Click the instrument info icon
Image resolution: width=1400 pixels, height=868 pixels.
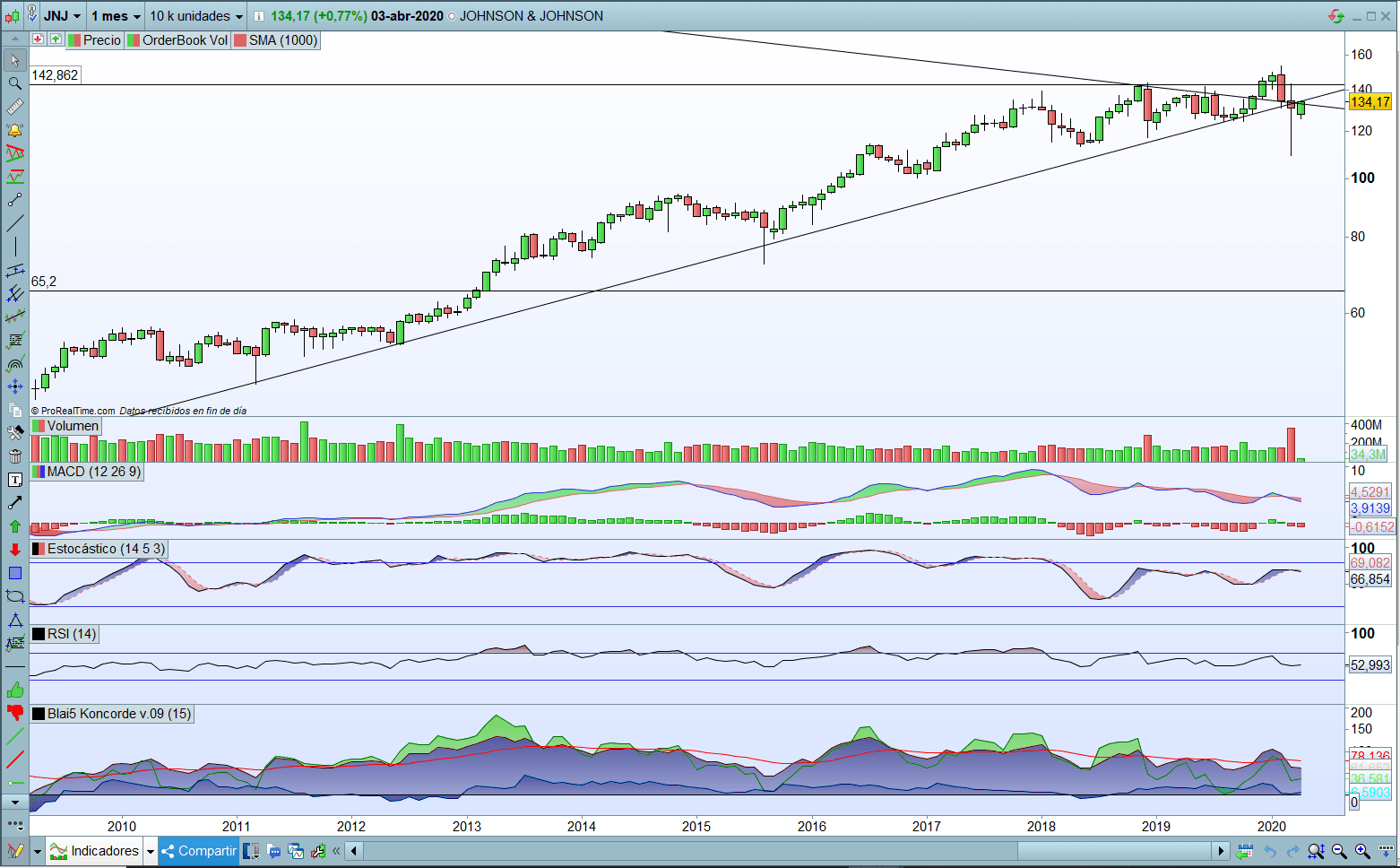259,16
